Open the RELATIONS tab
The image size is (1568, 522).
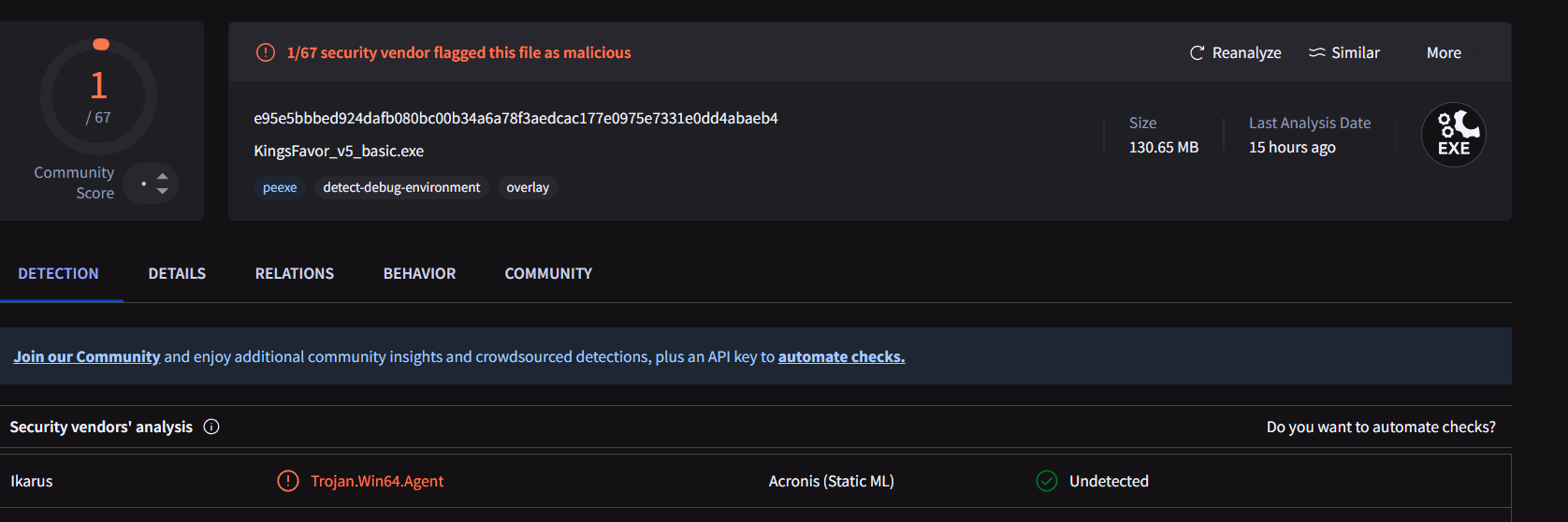[295, 273]
